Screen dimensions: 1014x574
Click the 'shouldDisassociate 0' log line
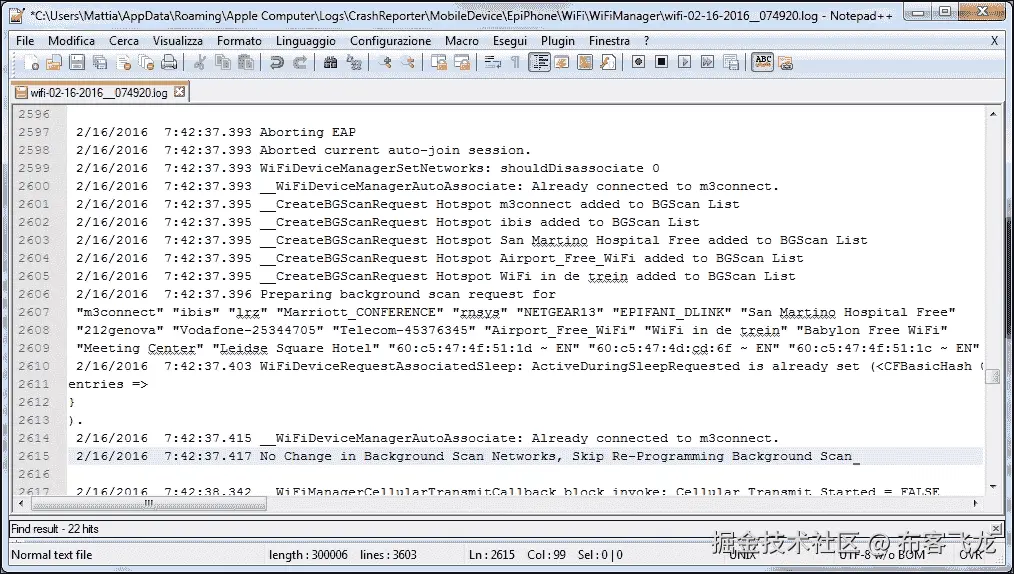tap(367, 168)
